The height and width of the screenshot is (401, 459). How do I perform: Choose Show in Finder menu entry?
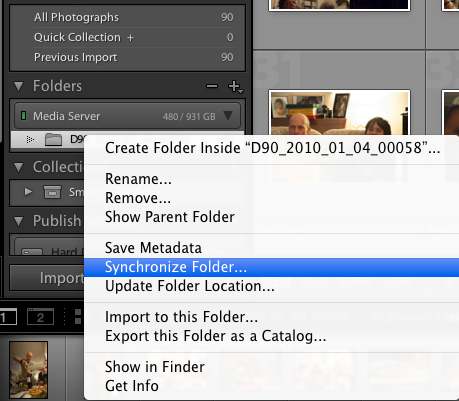155,367
